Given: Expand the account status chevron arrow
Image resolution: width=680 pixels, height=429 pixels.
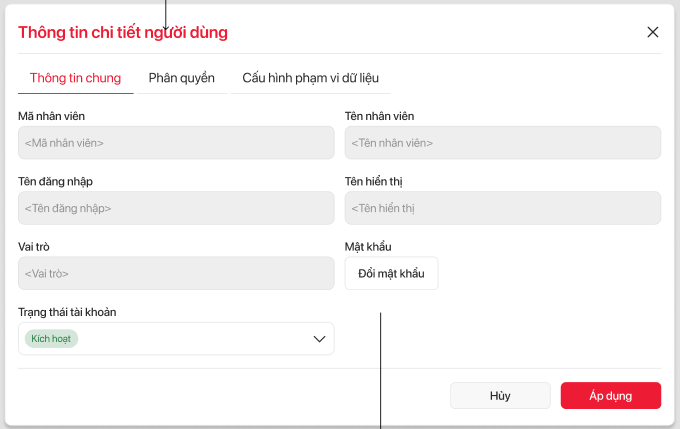Looking at the screenshot, I should point(320,339).
